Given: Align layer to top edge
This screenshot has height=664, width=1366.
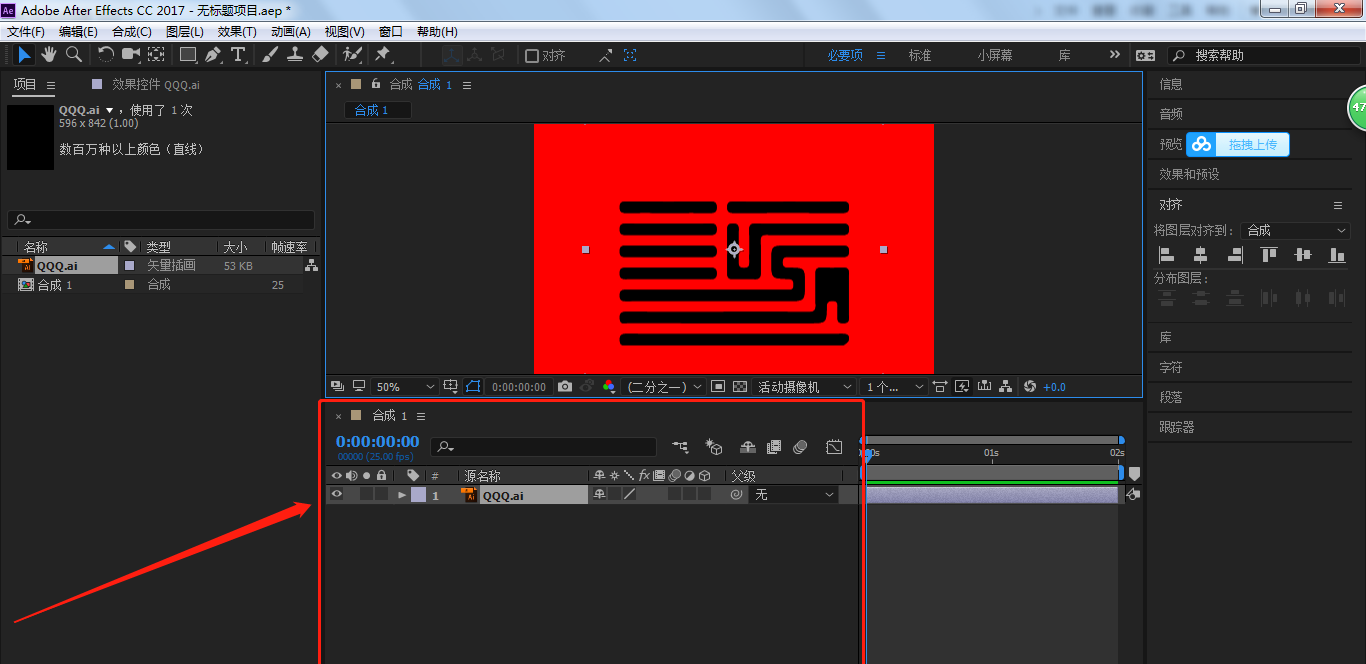Looking at the screenshot, I should [1269, 255].
